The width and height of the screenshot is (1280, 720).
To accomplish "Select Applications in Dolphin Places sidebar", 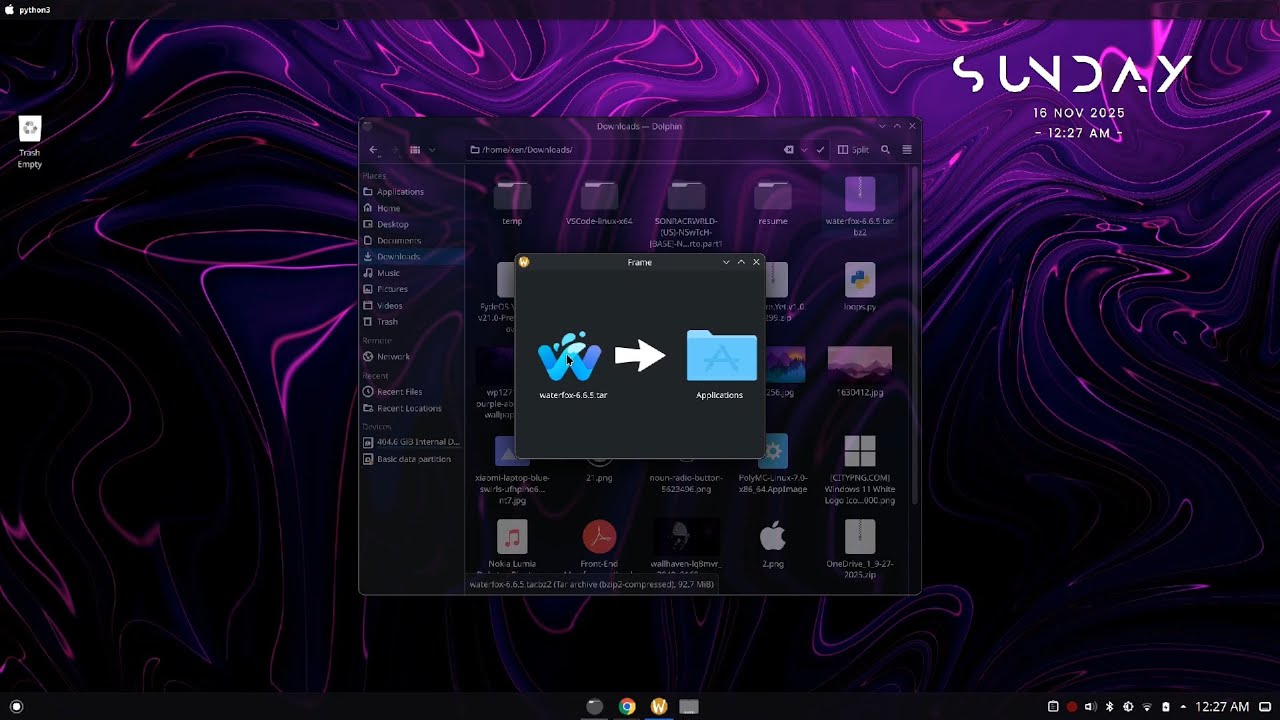I will [x=413, y=192].
